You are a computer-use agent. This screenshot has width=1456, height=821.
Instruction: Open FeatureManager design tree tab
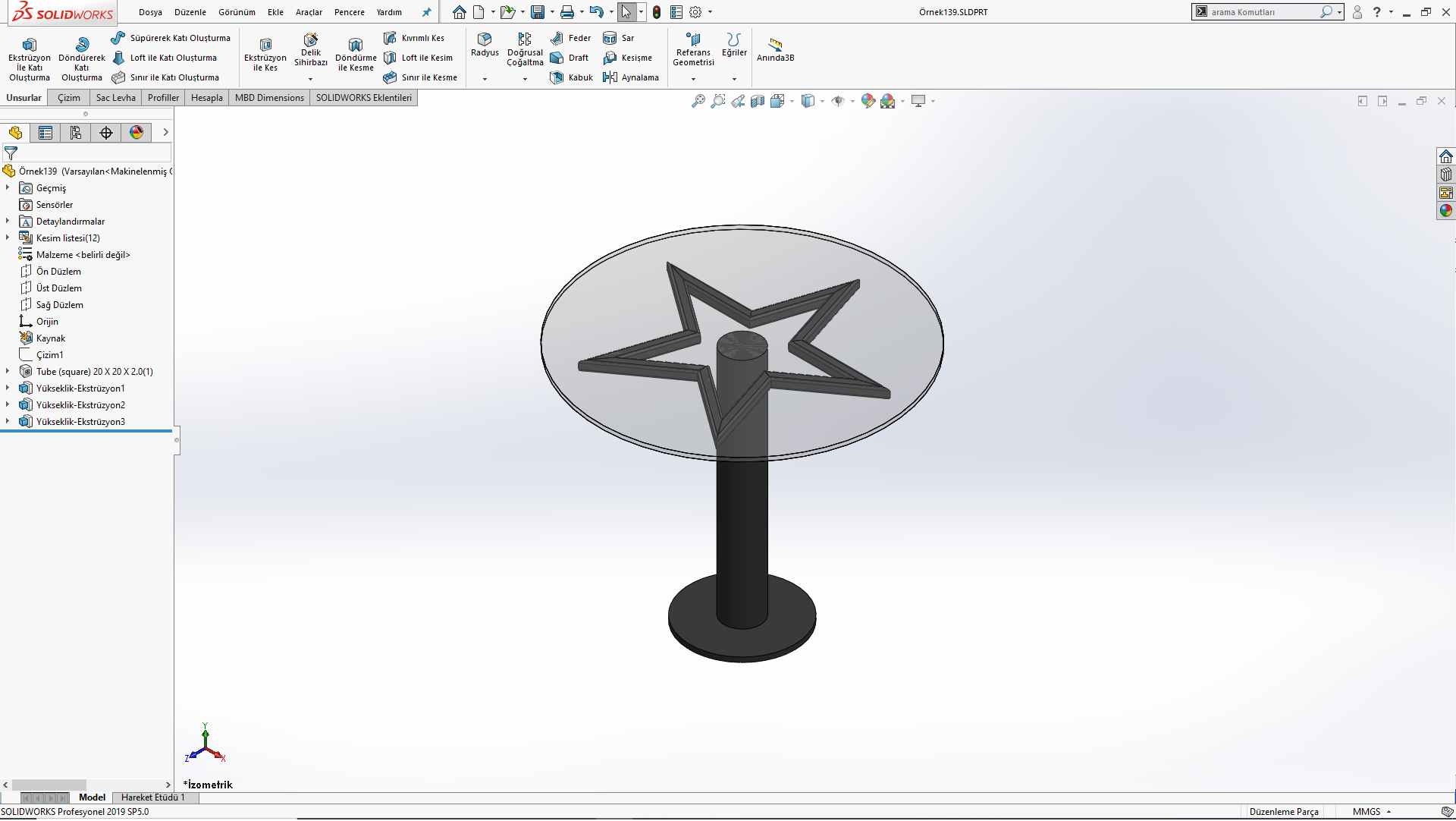[15, 133]
